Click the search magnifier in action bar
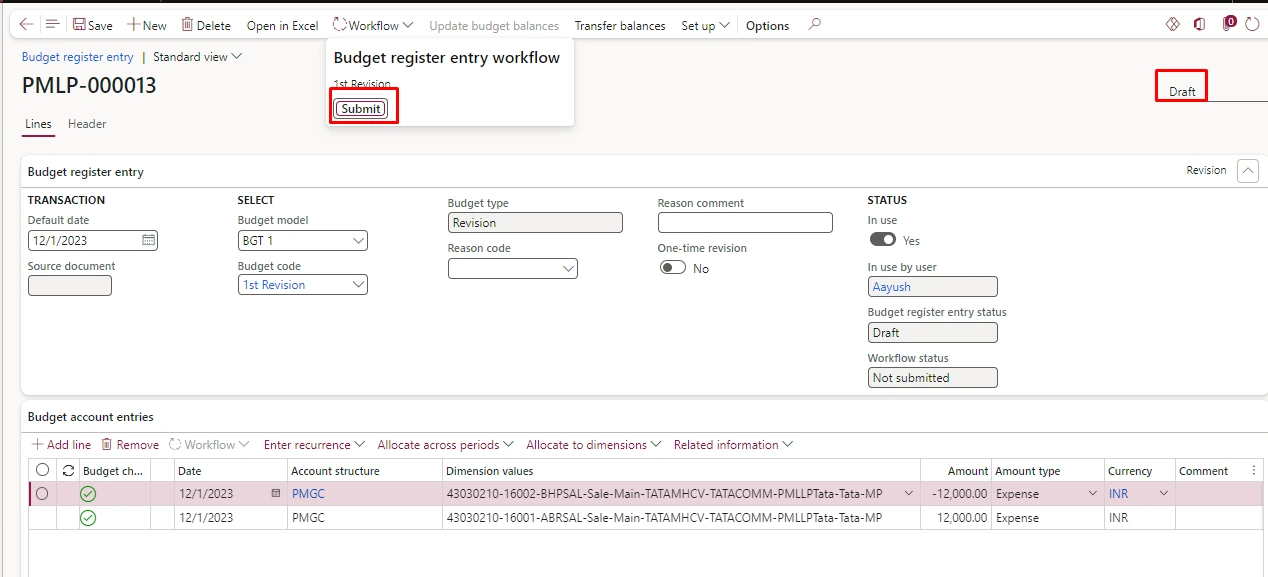Viewport: 1268px width, 577px height. coord(814,25)
